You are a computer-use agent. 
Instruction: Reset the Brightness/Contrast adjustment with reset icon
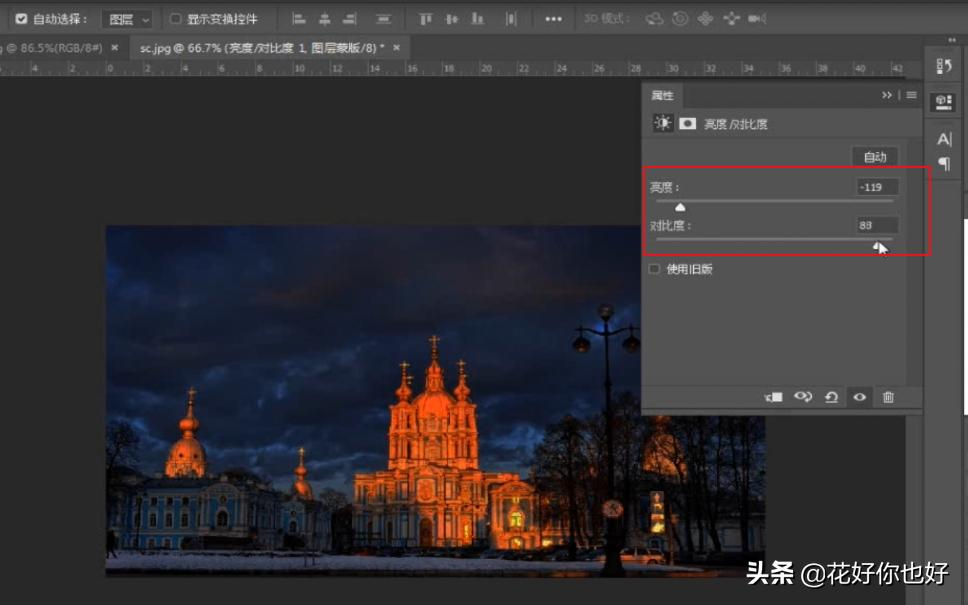(832, 397)
